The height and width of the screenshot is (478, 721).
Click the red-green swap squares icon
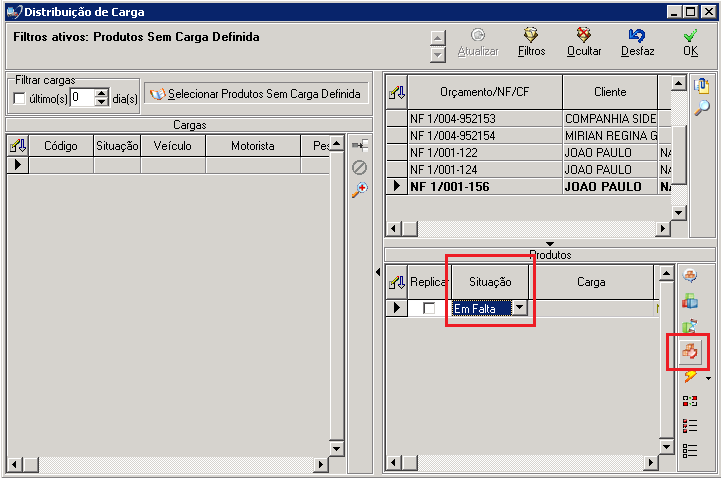[690, 401]
